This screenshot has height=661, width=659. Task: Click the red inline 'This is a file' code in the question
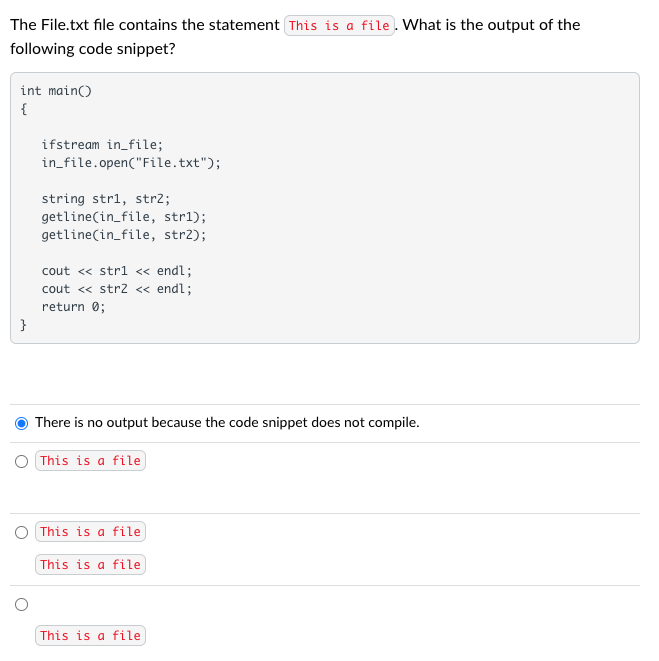(339, 25)
